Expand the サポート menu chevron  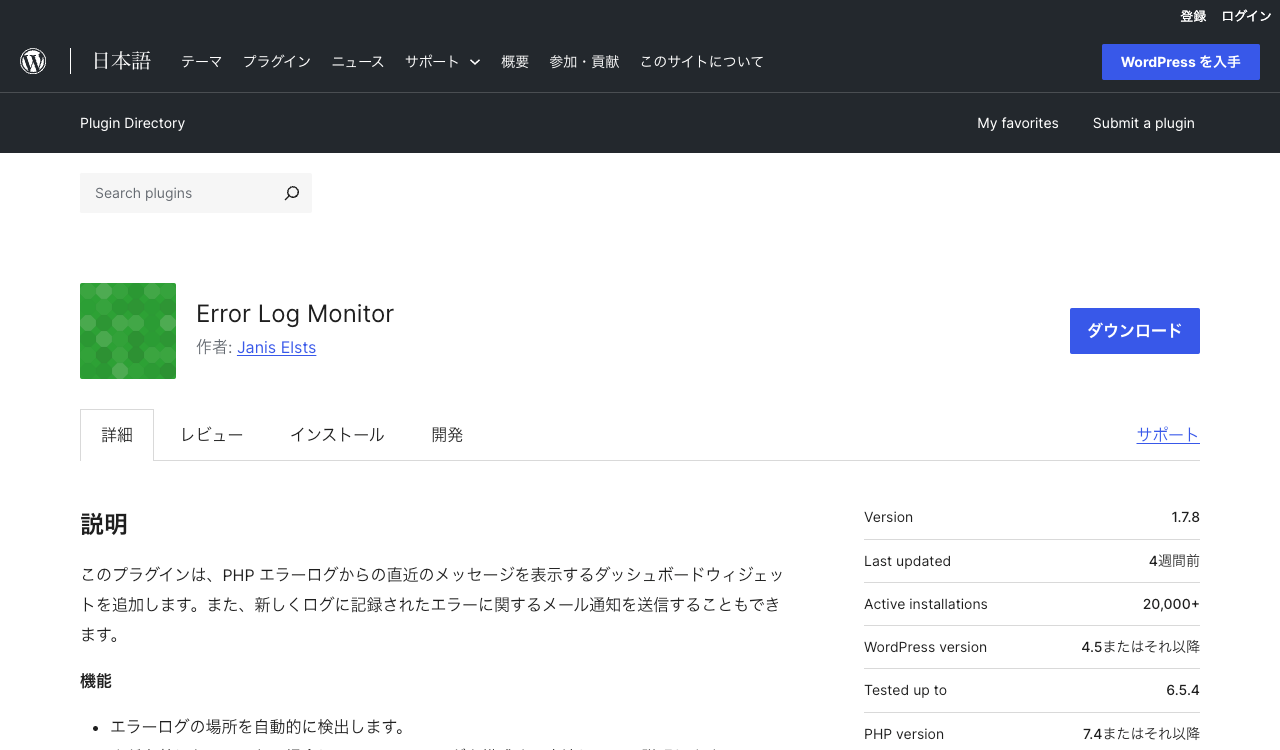(475, 62)
